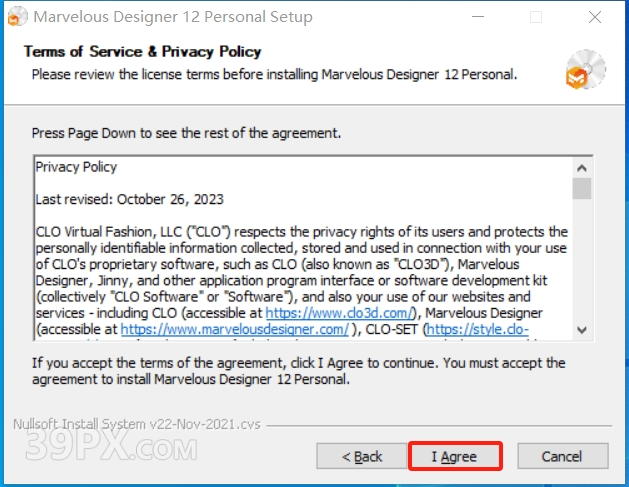Open the www.marvelousdesigner.com link
The image size is (629, 487).
(235, 329)
